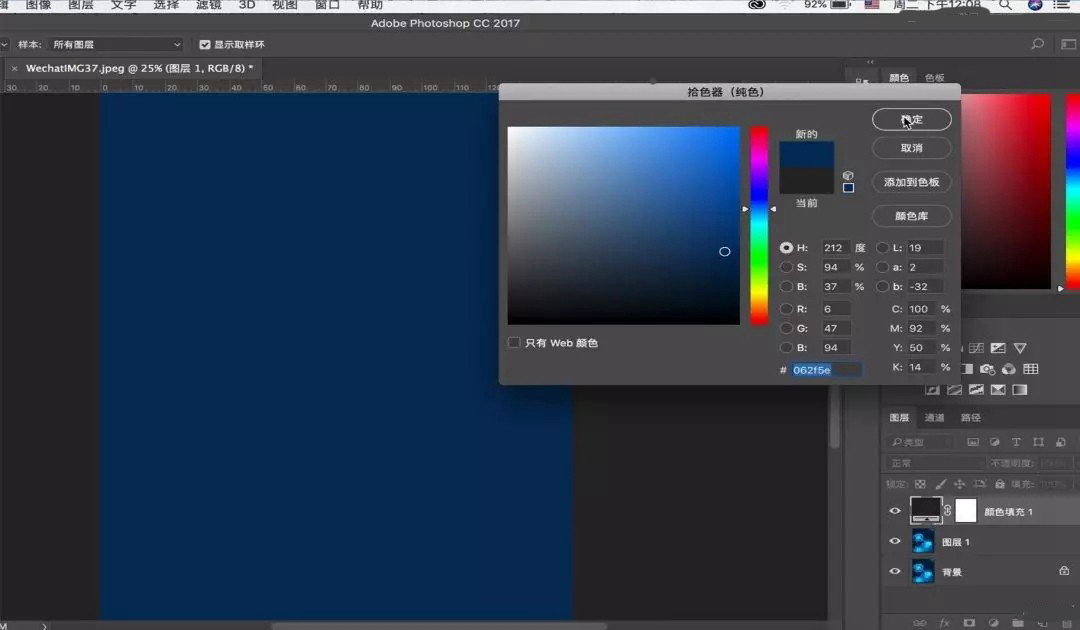Add a Curves adjustment from Adjustments panel

976,348
